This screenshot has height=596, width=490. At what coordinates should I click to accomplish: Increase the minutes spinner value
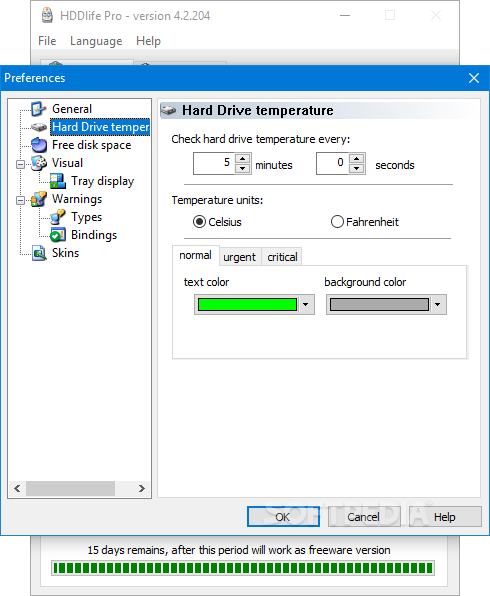pos(243,159)
